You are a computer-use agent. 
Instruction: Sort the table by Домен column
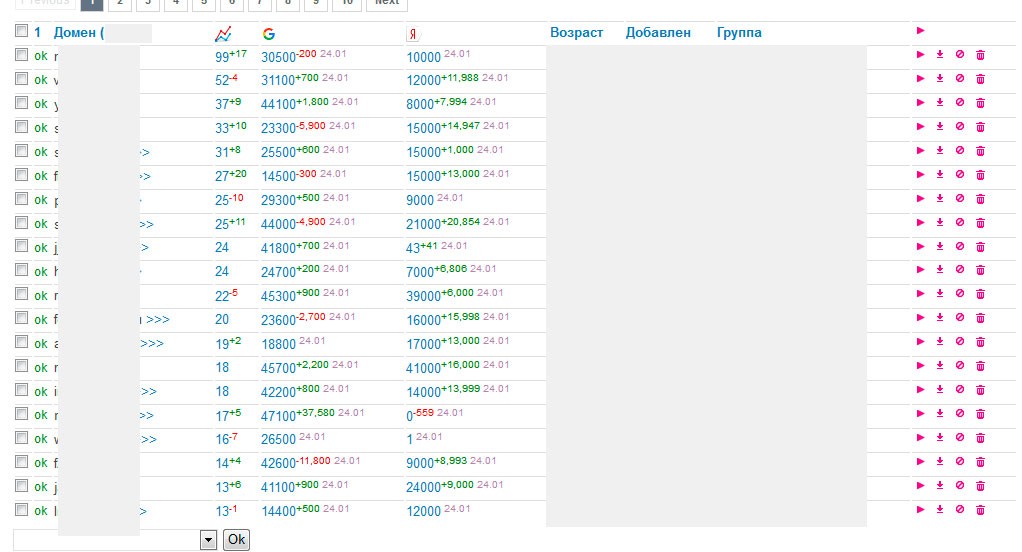[78, 33]
